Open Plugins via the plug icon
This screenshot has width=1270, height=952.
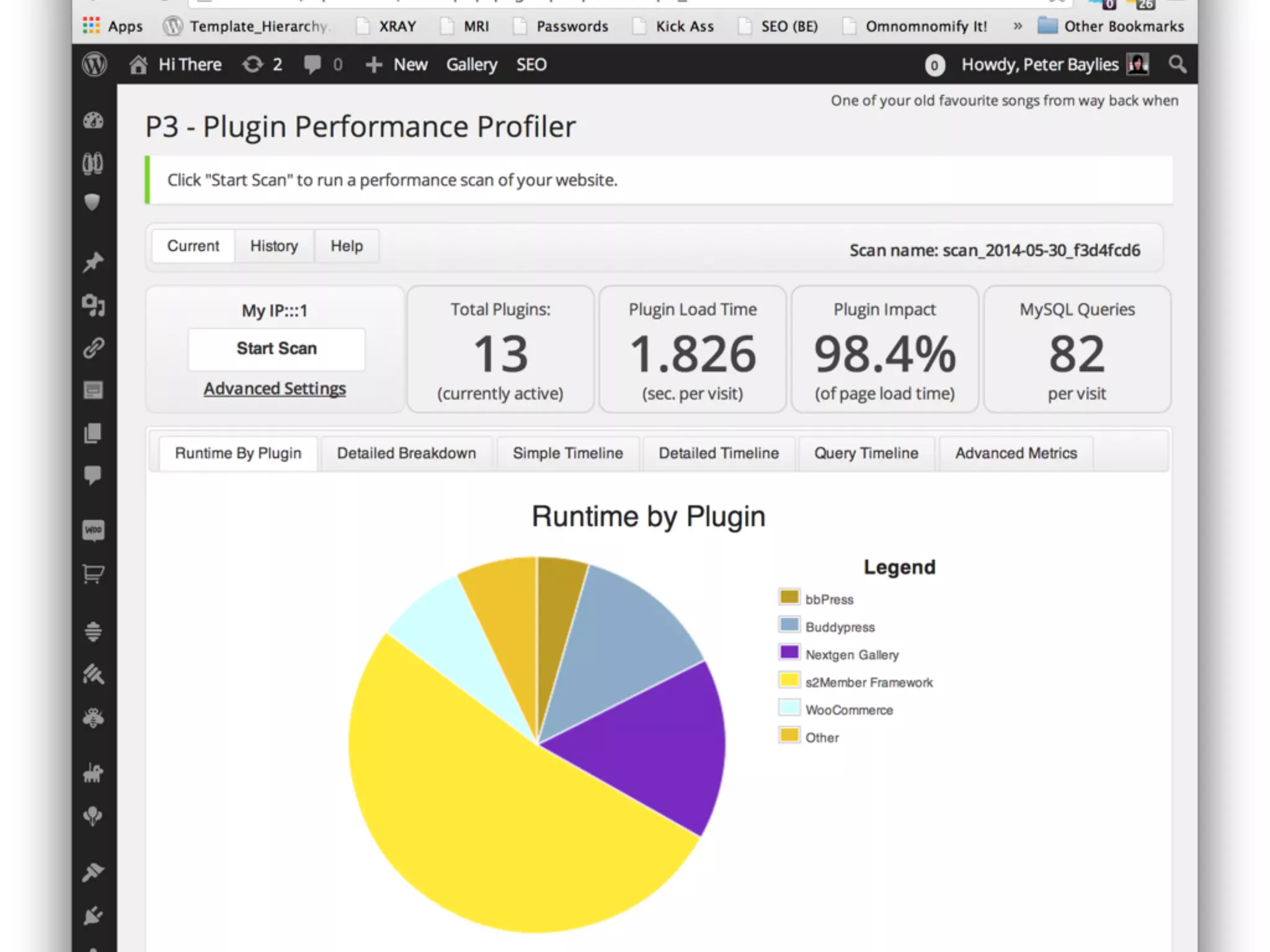pyautogui.click(x=93, y=915)
